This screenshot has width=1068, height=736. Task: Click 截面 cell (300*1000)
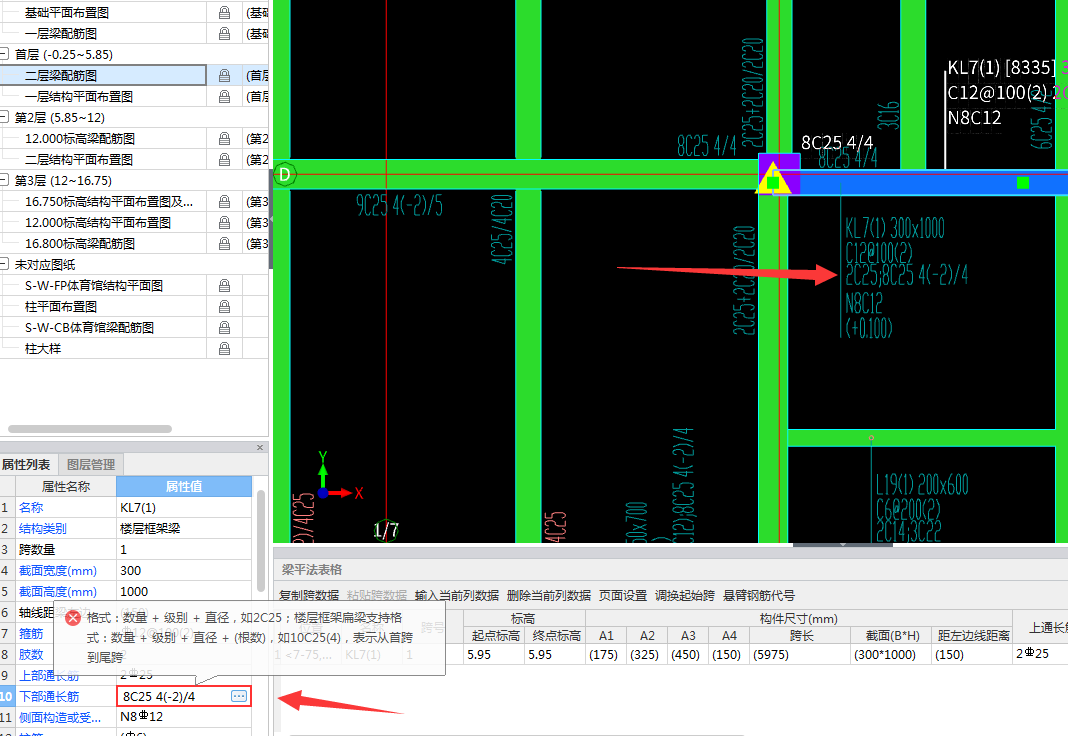[892, 654]
